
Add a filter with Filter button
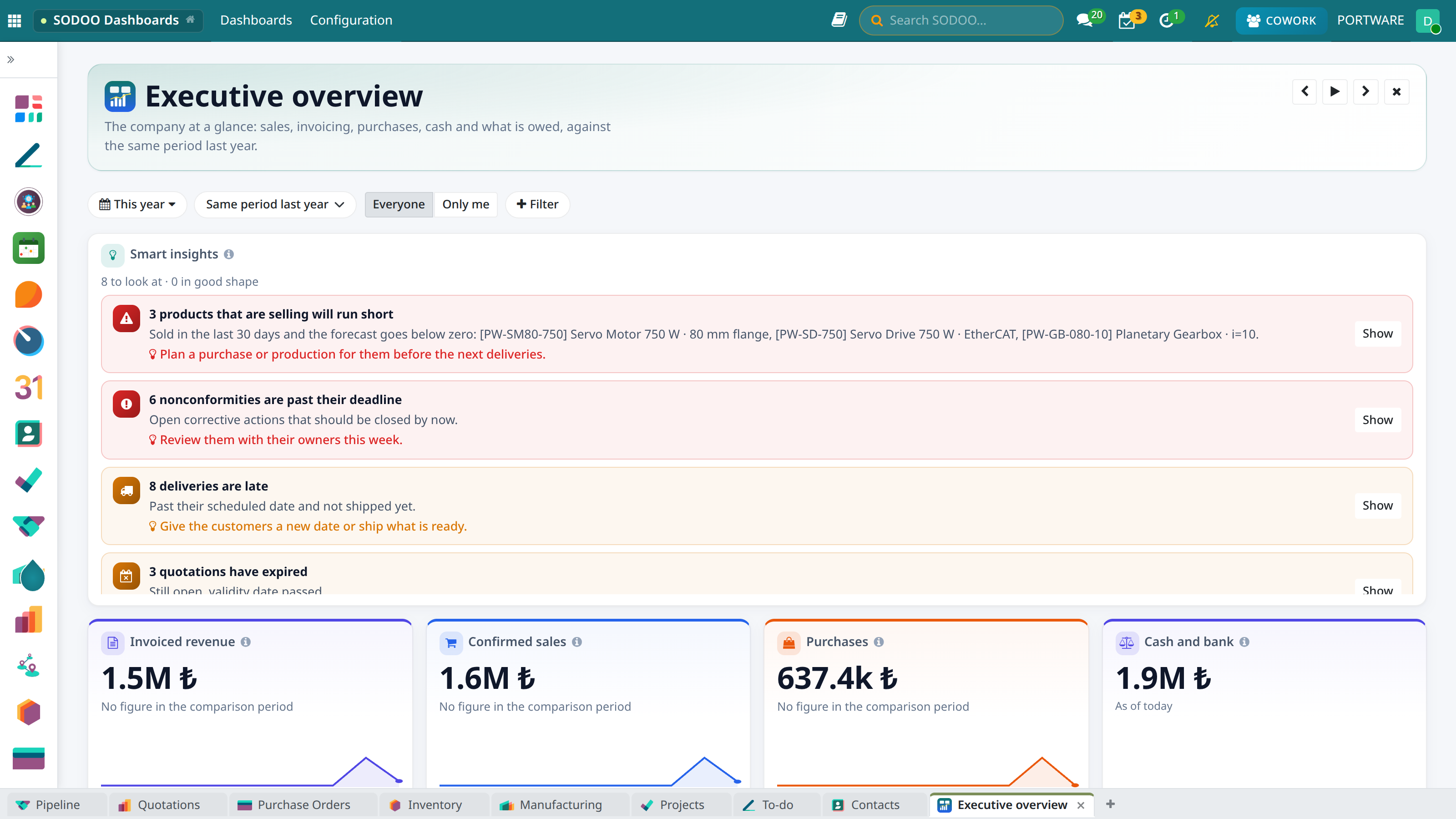pos(537,204)
